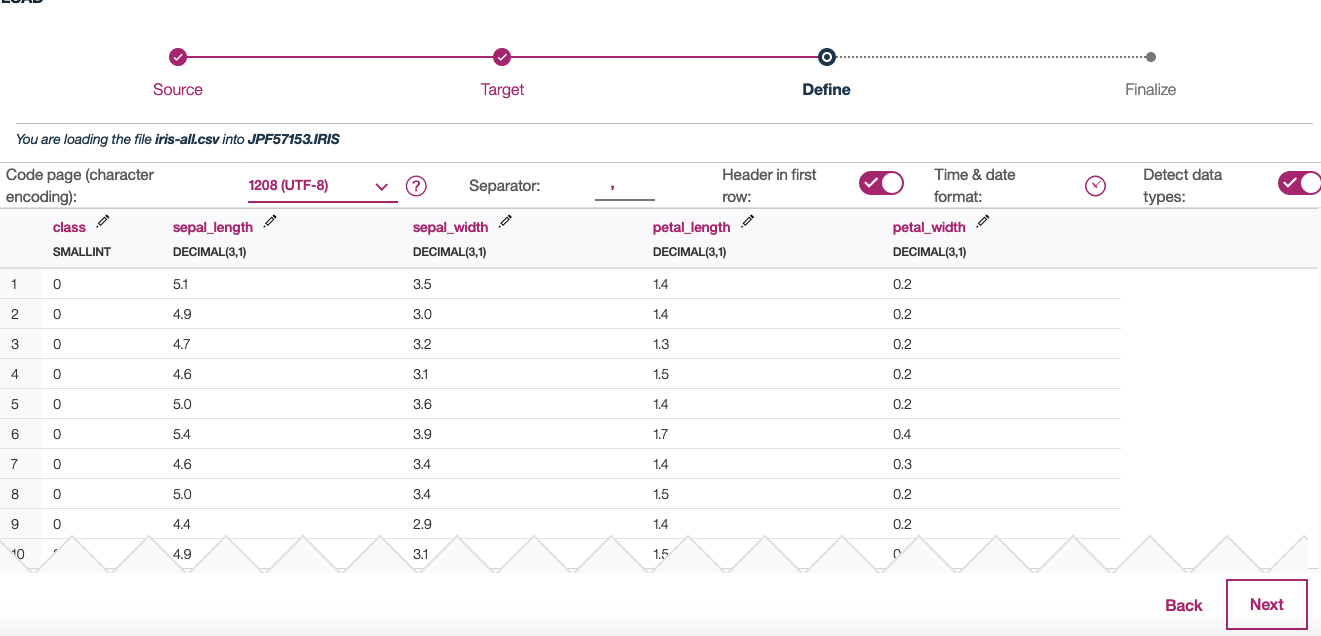This screenshot has height=636, width=1321.
Task: Click the petal_length column header
Action: tap(692, 228)
